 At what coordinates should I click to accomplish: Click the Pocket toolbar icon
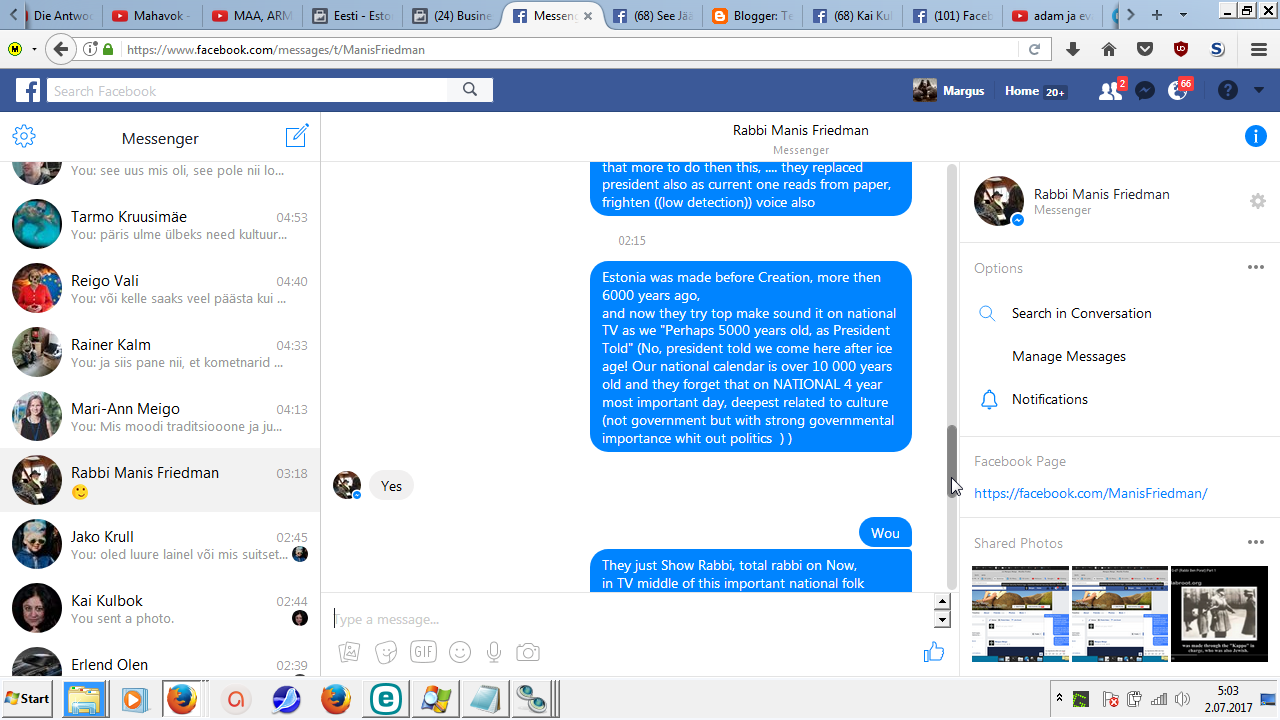pyautogui.click(x=1145, y=49)
